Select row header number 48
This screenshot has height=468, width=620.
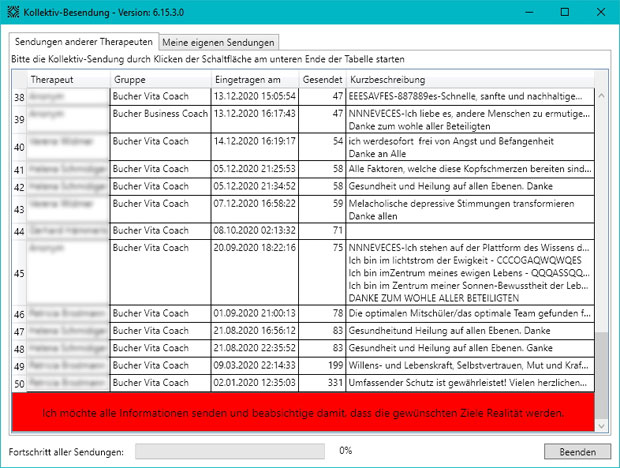click(19, 349)
